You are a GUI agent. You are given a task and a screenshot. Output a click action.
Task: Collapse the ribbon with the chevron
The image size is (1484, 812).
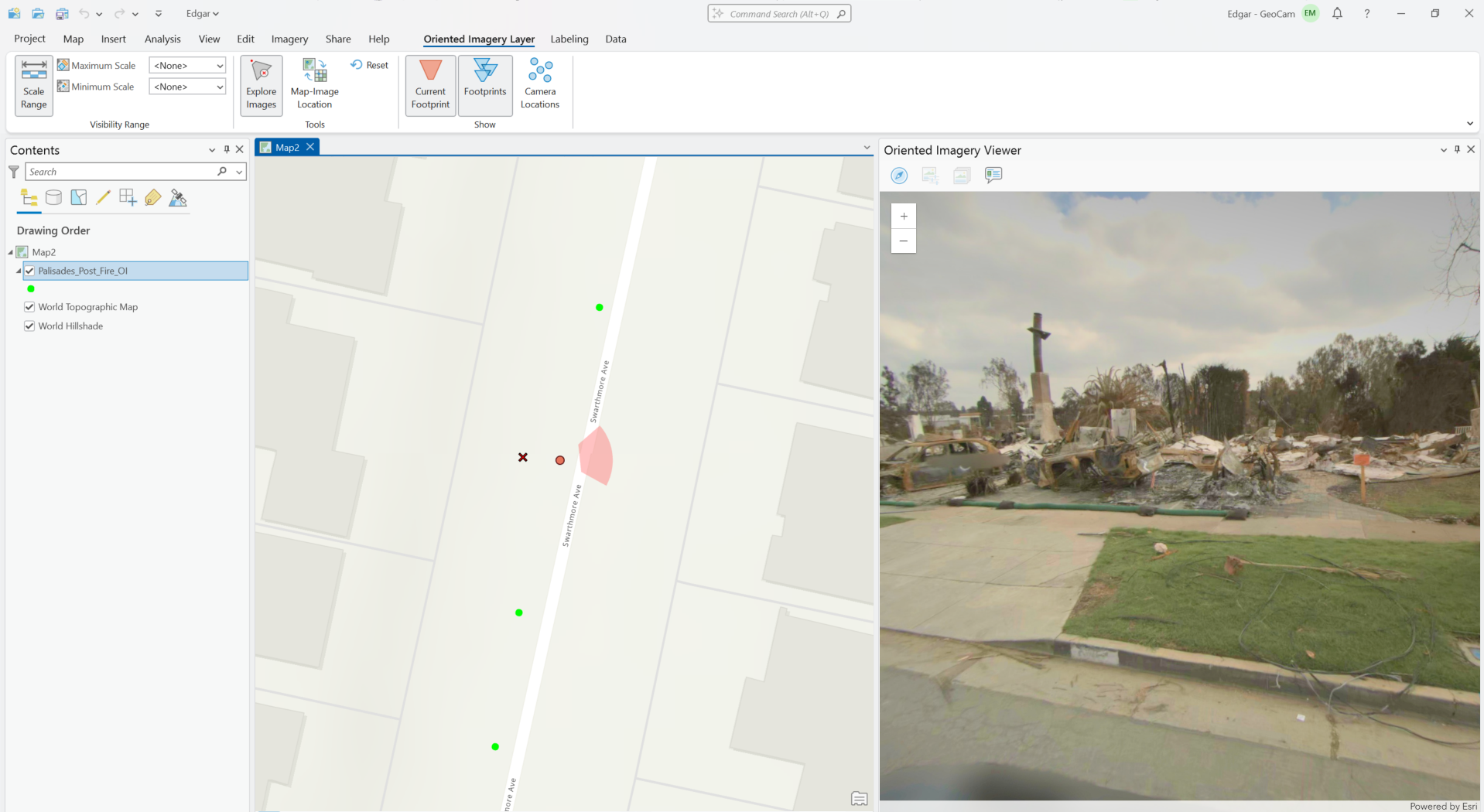(1470, 124)
